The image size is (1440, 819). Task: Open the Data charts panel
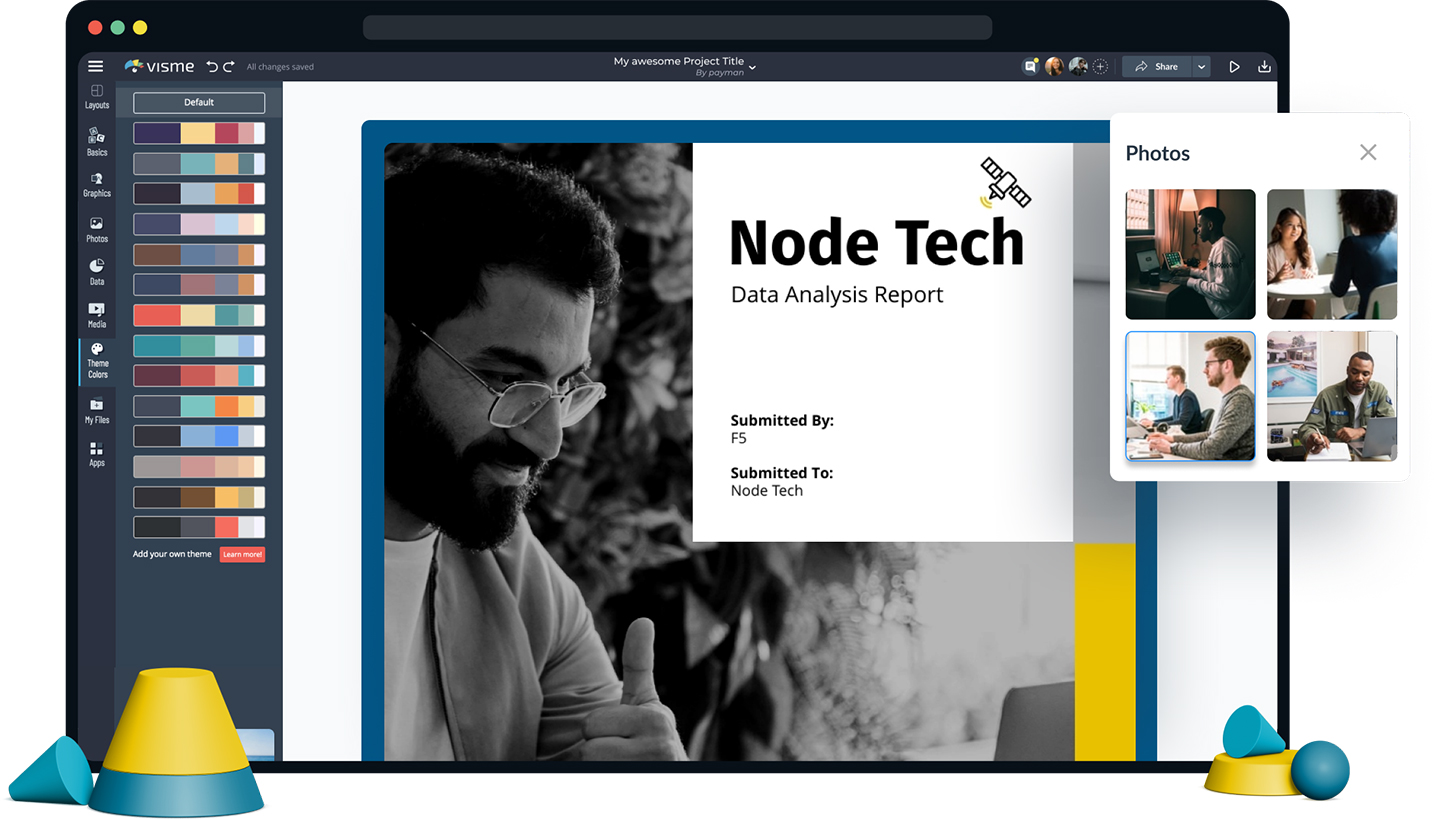point(97,272)
